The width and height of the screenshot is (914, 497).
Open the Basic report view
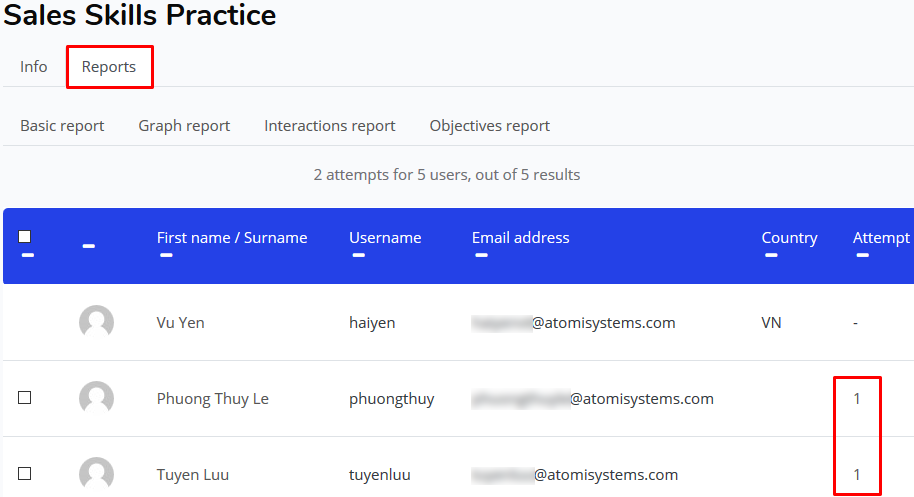(62, 126)
